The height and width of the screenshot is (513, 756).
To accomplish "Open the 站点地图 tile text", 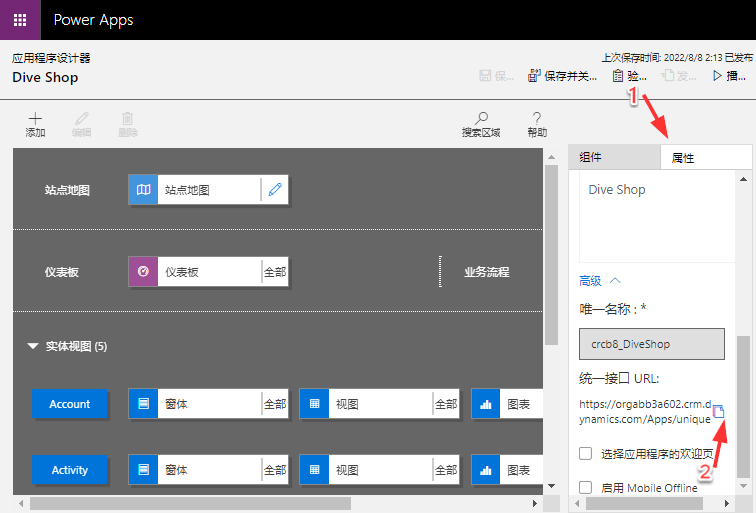I will point(187,190).
